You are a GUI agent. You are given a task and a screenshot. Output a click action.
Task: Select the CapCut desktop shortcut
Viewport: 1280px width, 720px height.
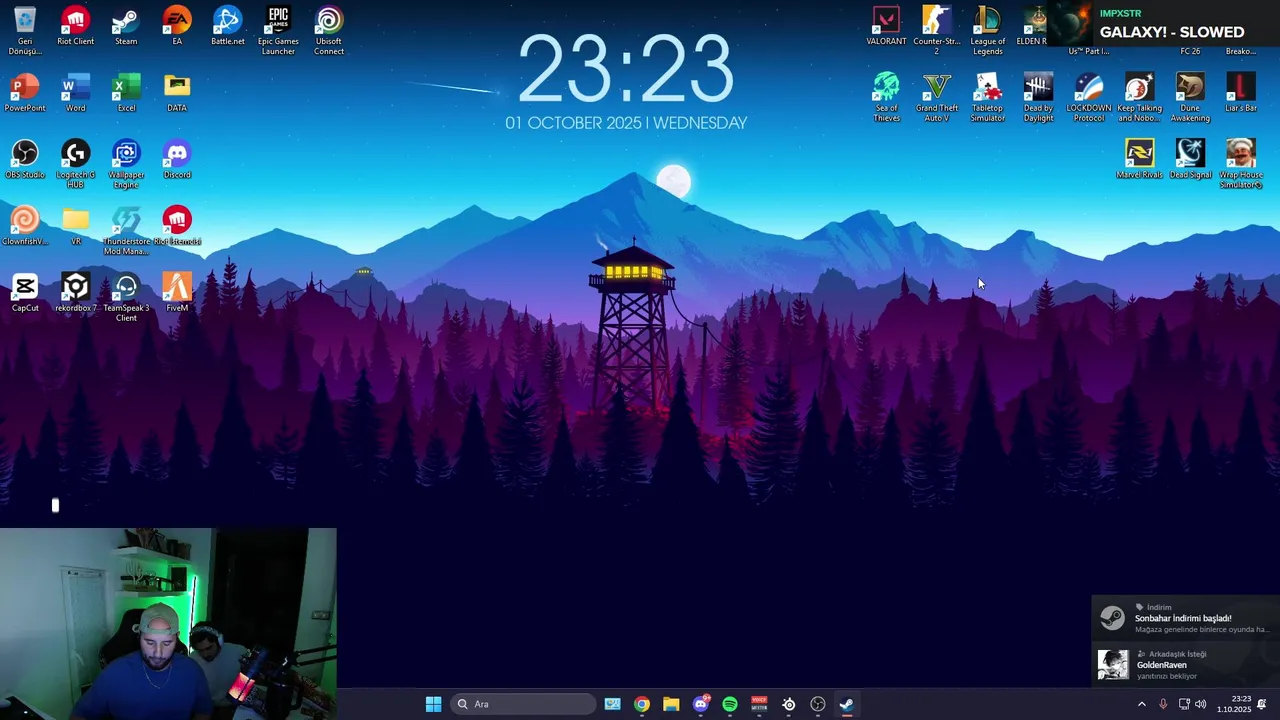coord(25,293)
